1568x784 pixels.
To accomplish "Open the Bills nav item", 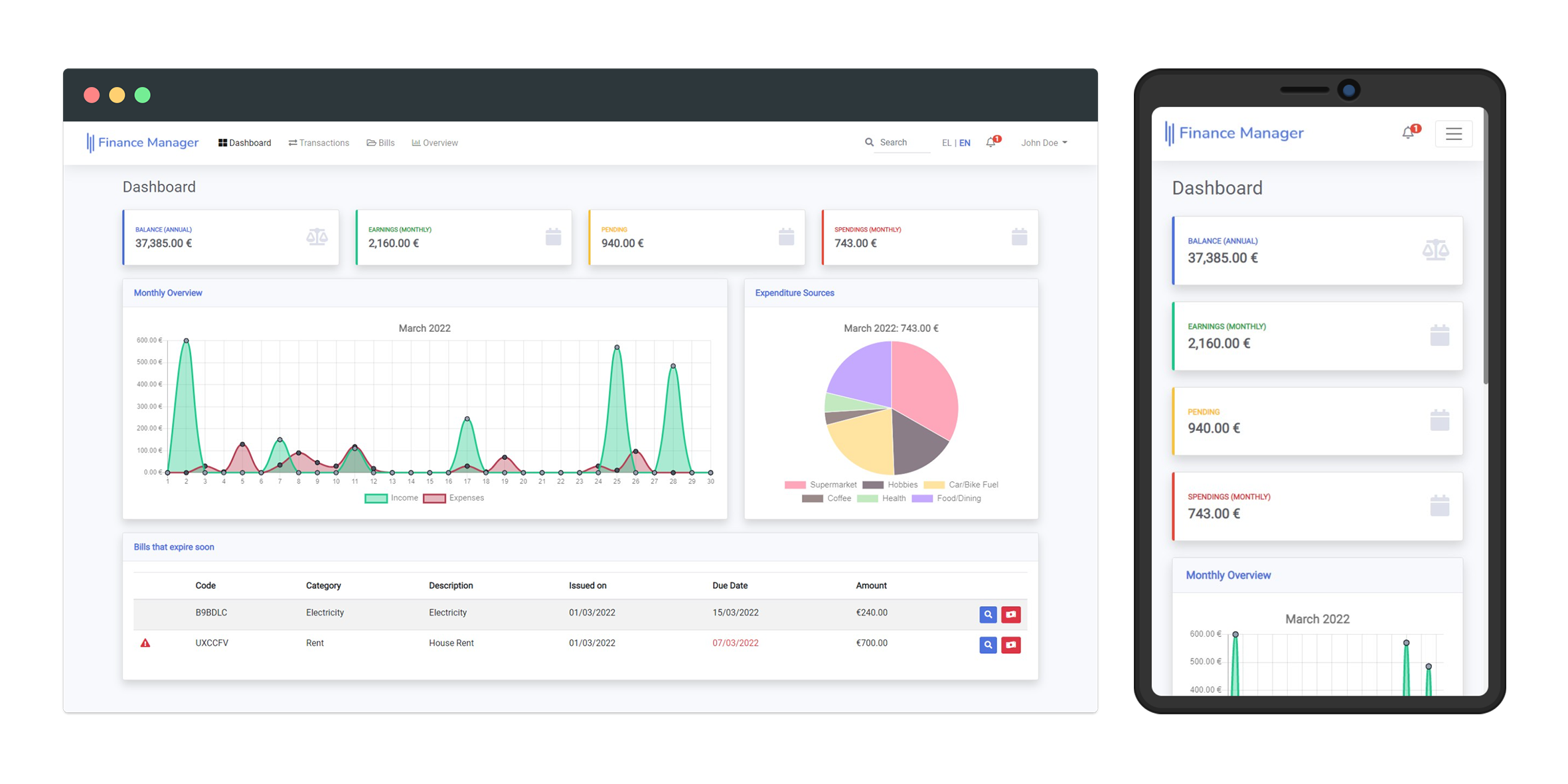I will [380, 143].
